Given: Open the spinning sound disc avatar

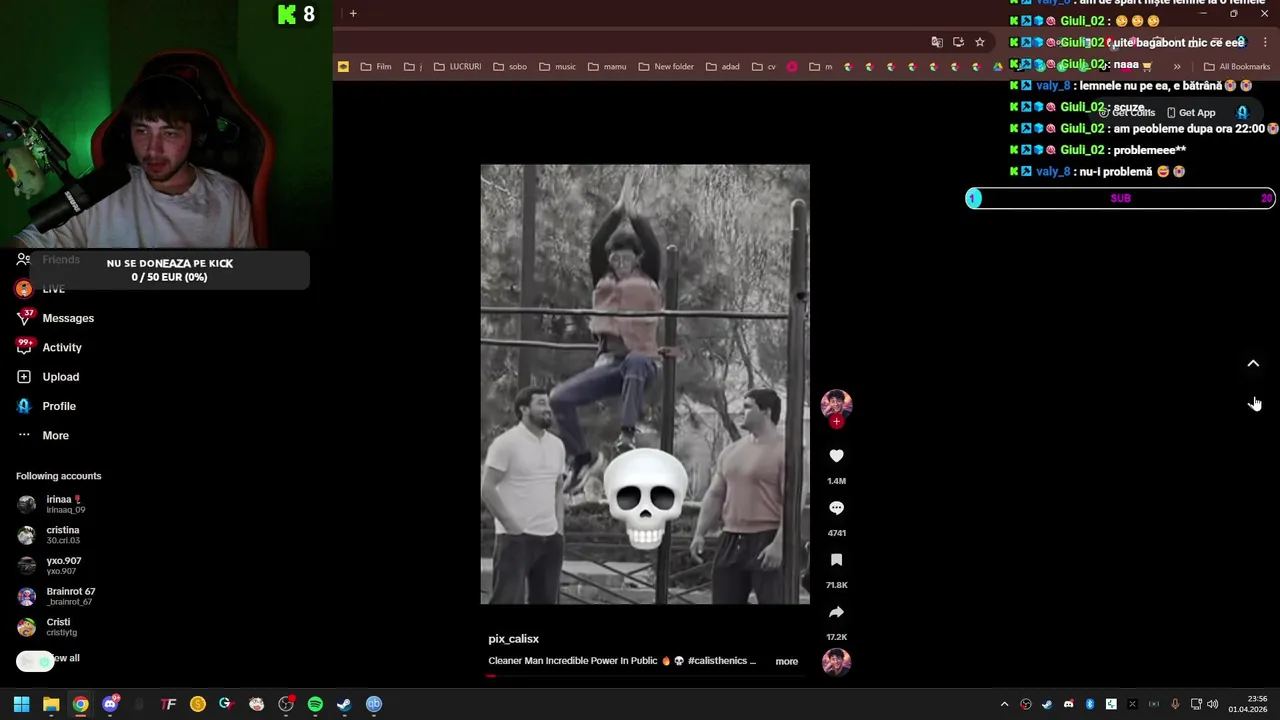Looking at the screenshot, I should tap(836, 661).
